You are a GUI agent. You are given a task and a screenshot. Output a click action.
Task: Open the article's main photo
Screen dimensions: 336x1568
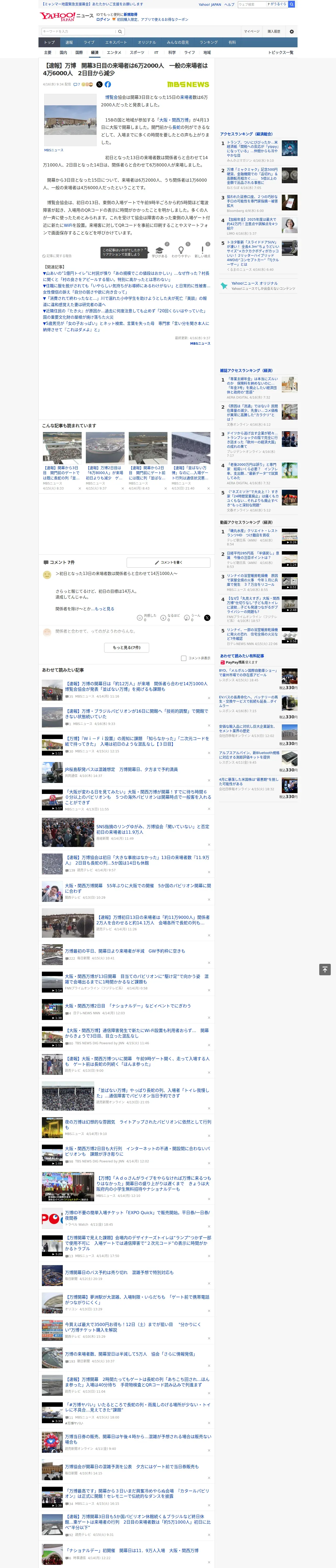(x=70, y=120)
